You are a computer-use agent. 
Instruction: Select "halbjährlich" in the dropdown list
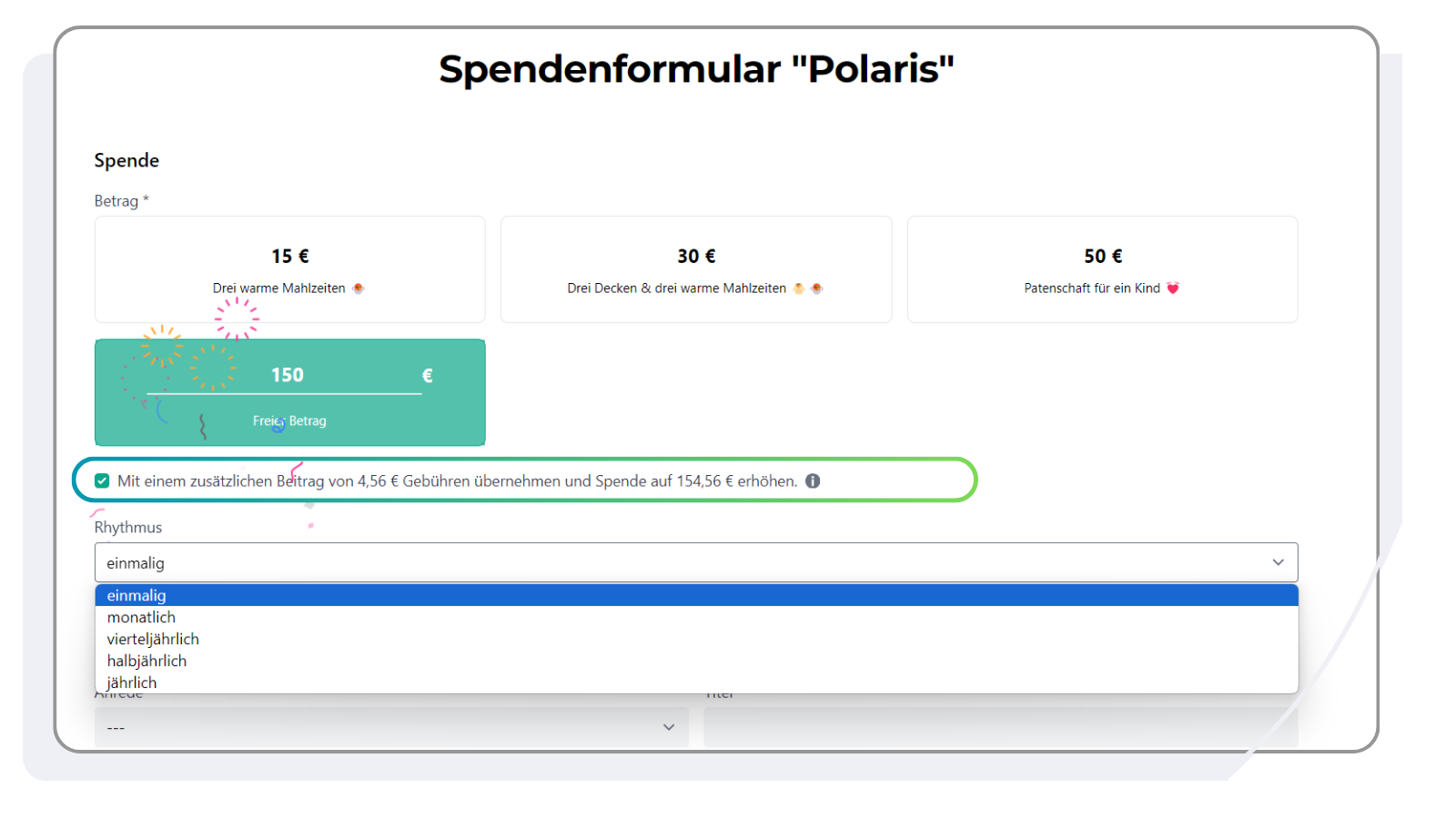coord(147,661)
